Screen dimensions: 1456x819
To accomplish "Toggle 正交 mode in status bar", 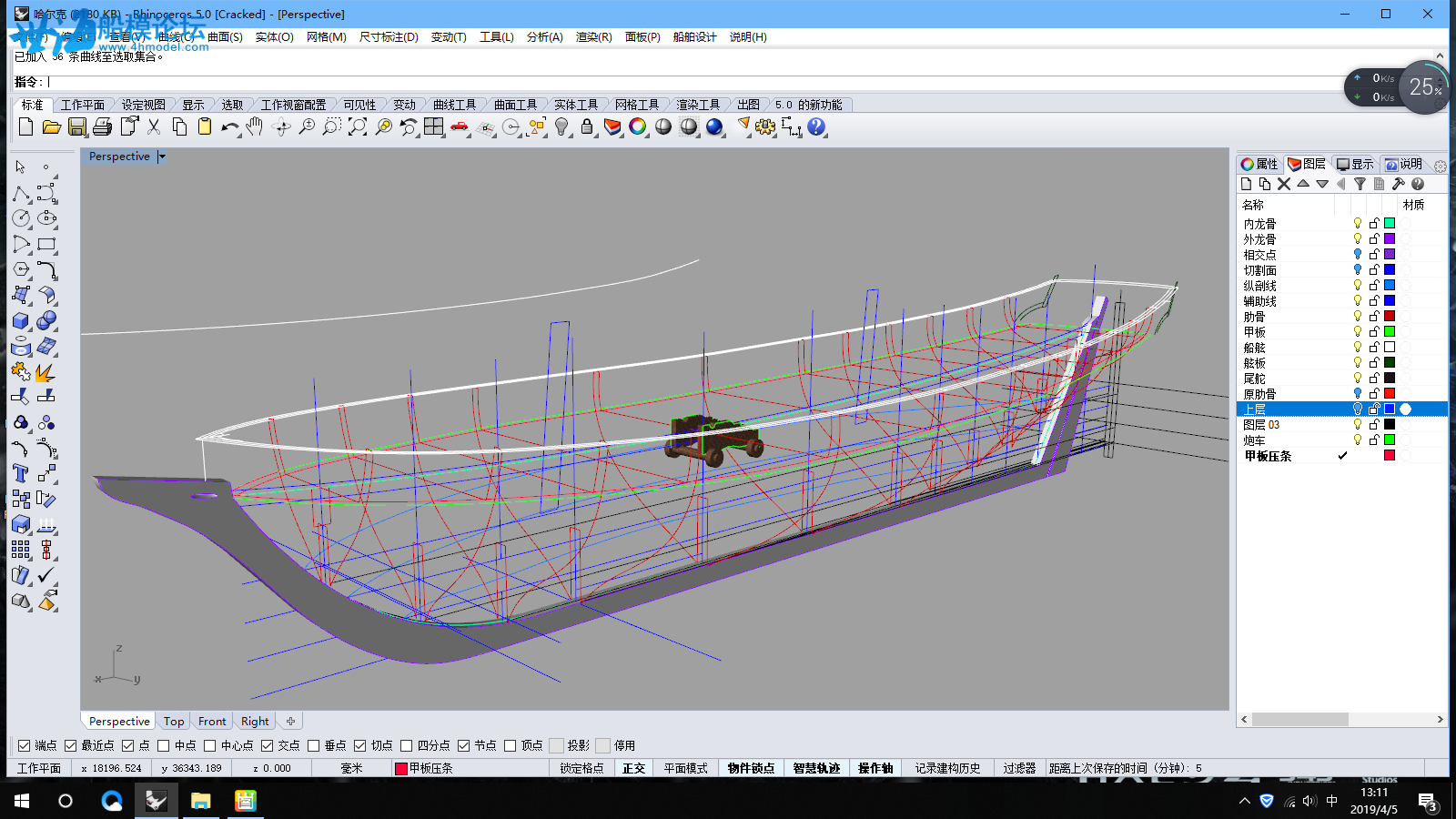I will [x=633, y=768].
